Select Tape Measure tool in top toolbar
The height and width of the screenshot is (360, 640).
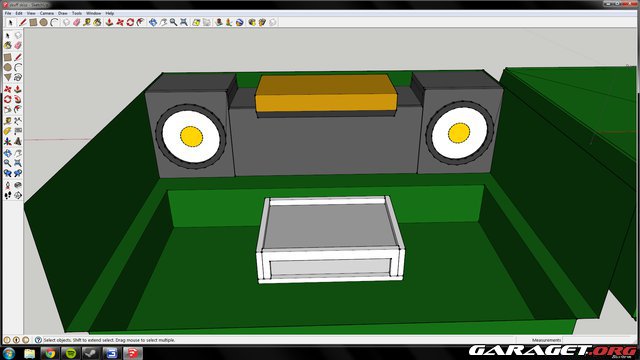click(x=87, y=22)
